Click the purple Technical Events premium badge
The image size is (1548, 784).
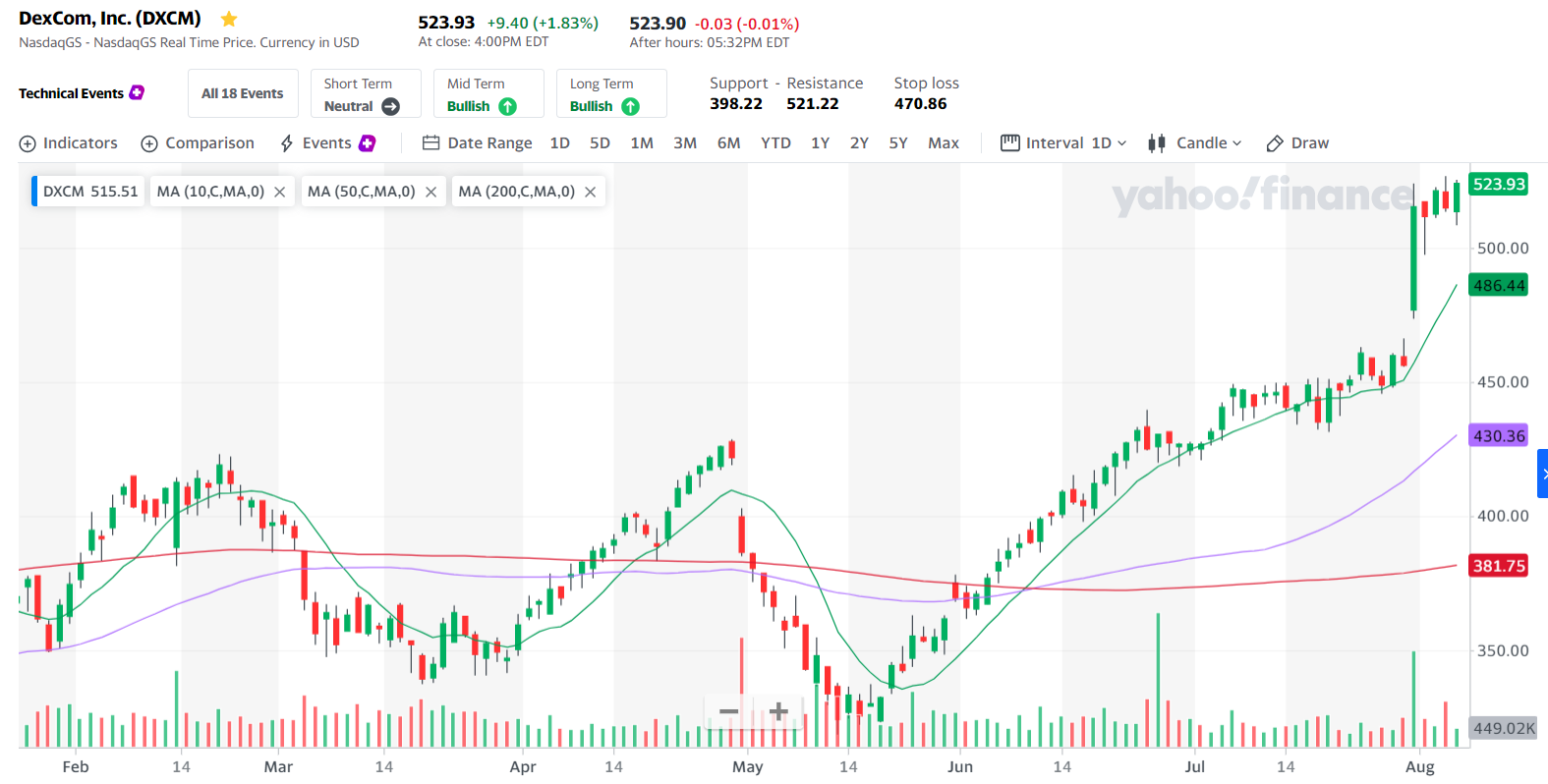pos(137,92)
